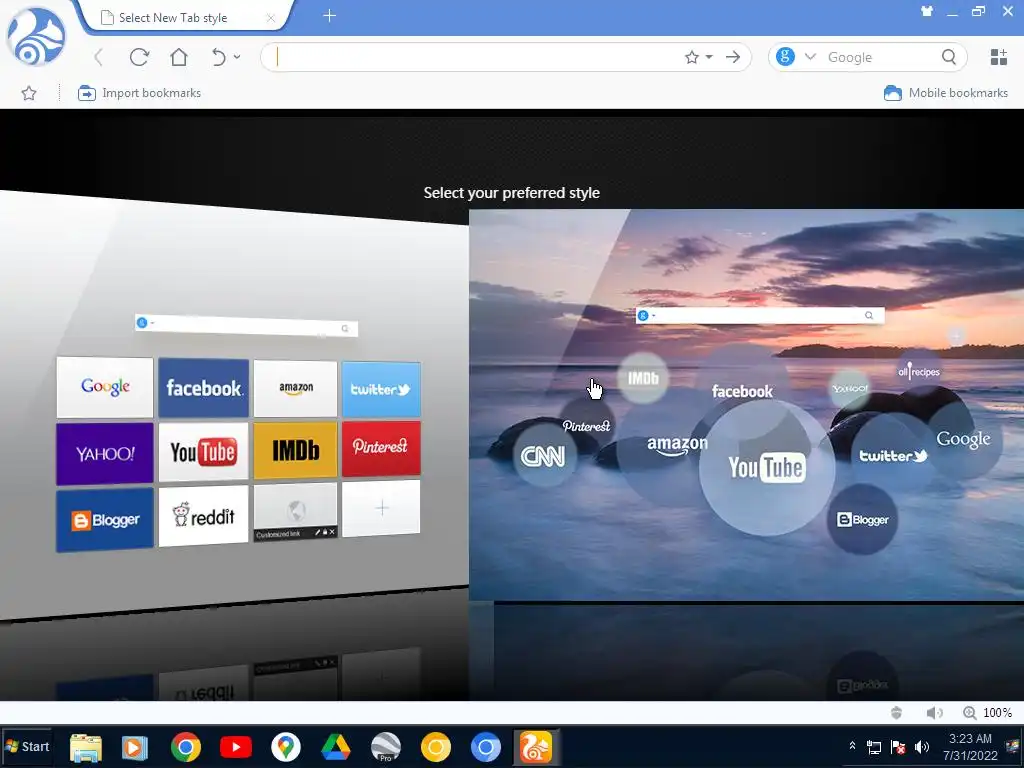This screenshot has width=1024, height=768.
Task: Click the shield icon in status bar
Action: [x=897, y=712]
